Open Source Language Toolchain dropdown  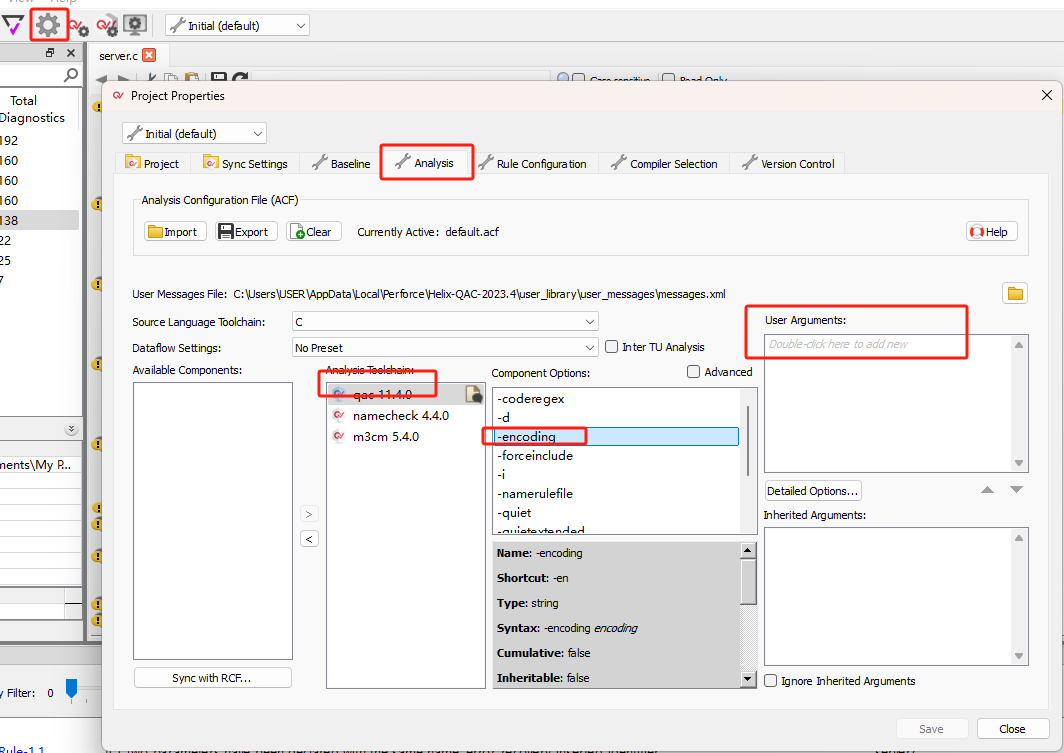pos(445,322)
